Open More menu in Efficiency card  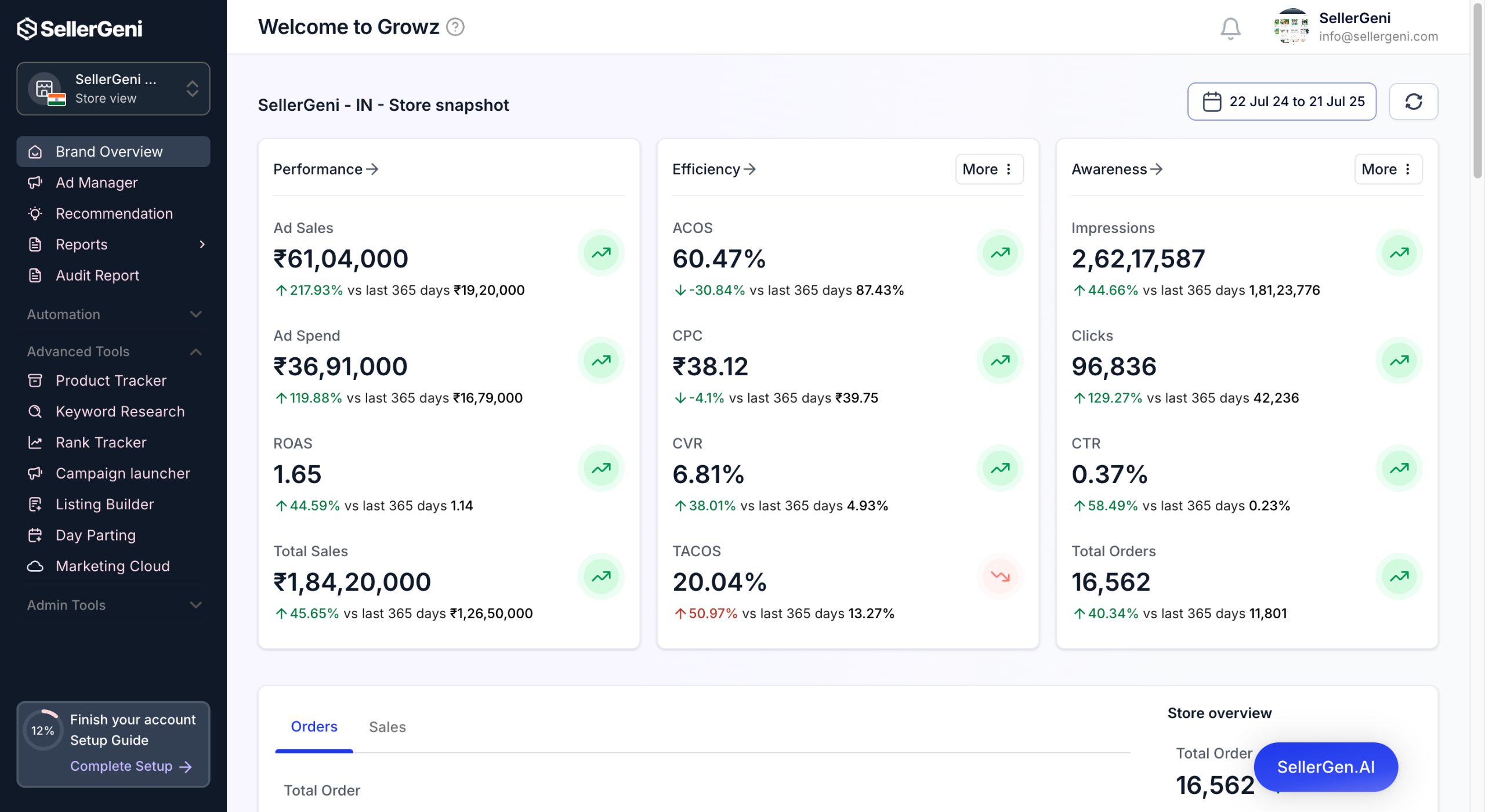pos(988,169)
